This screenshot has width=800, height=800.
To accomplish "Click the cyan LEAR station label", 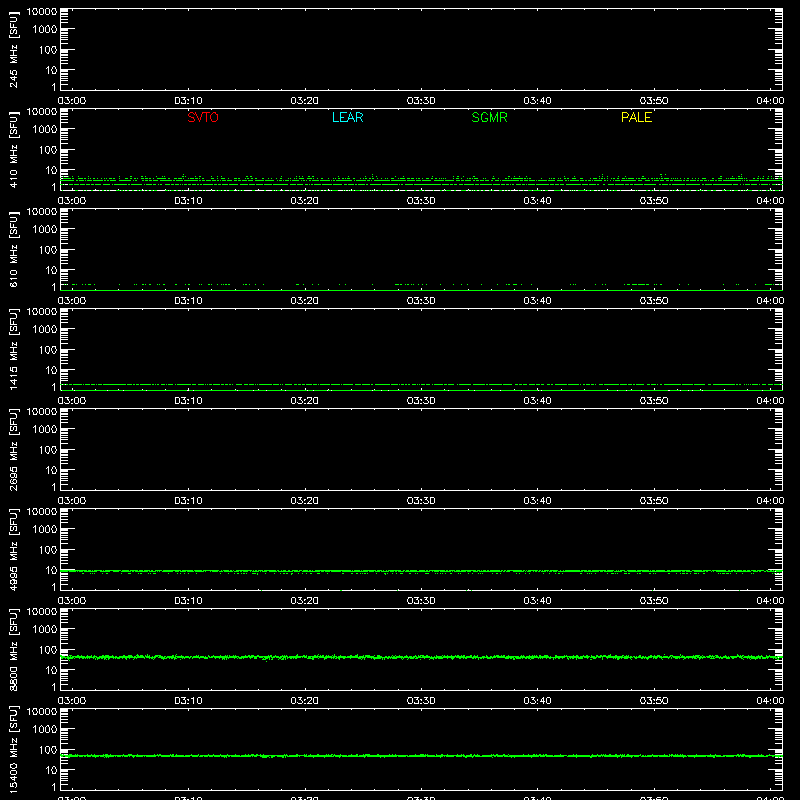I will [x=347, y=117].
